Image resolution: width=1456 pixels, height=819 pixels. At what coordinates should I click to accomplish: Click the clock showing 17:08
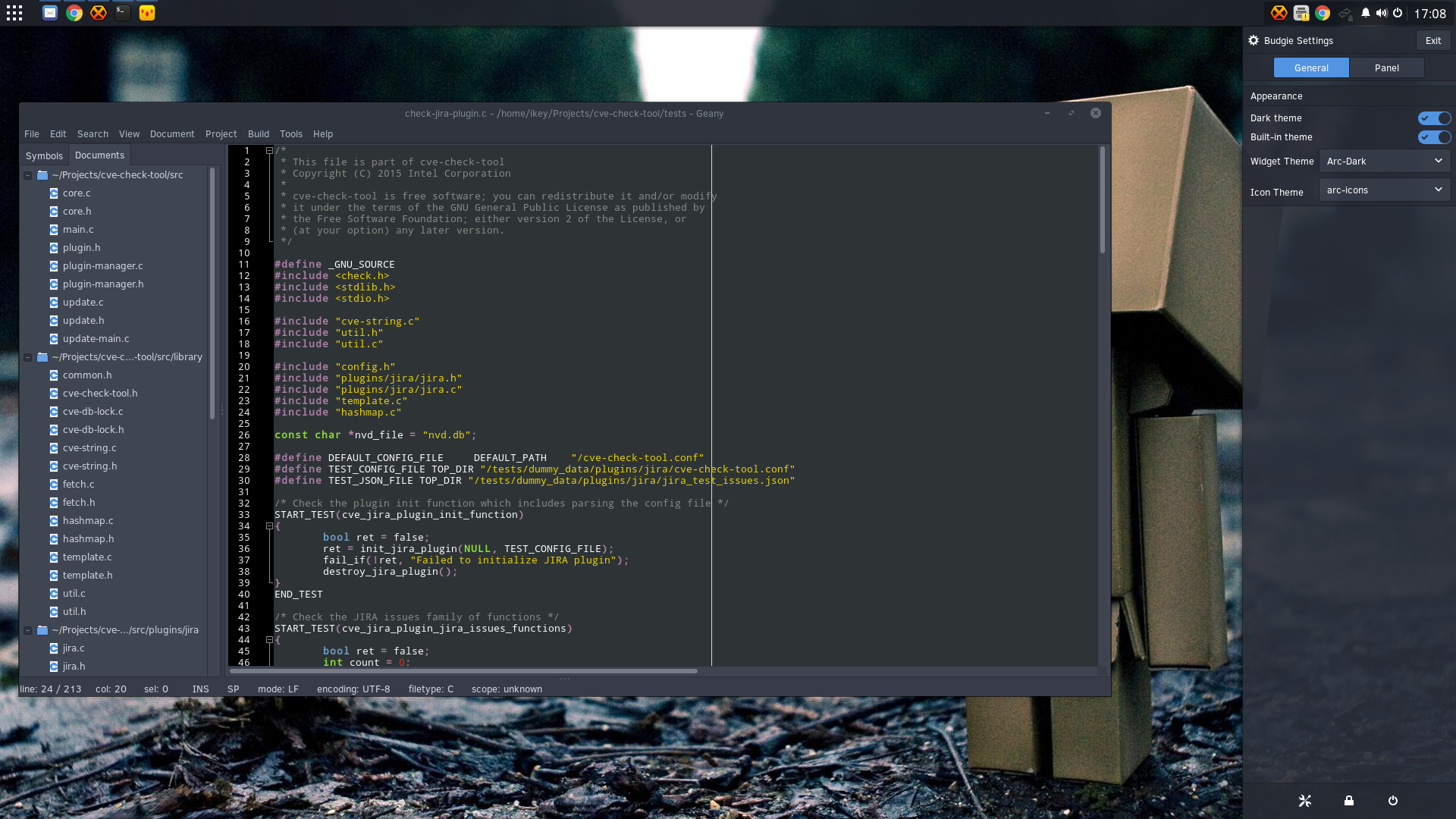click(1430, 14)
